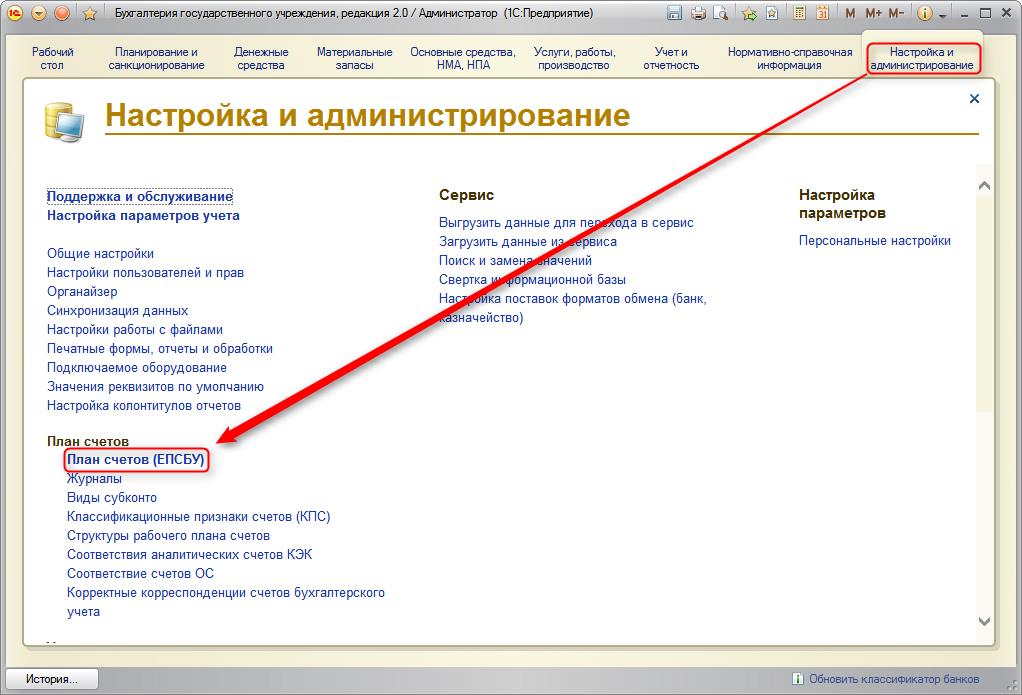Open Настройка параметров учета link
Screen dimensions: 1022x695
pos(143,216)
